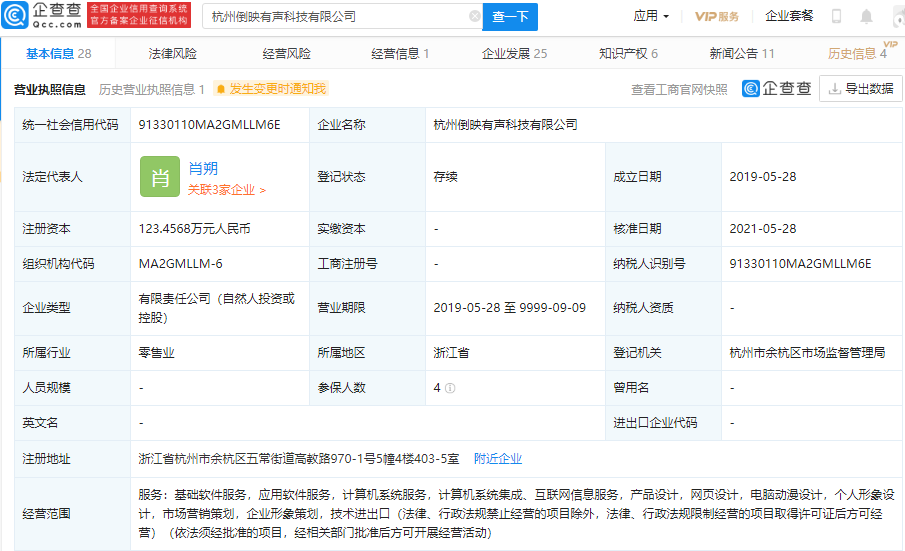Click the 经营范围 business scope paragraph
This screenshot has width=905, height=551.
(517, 513)
